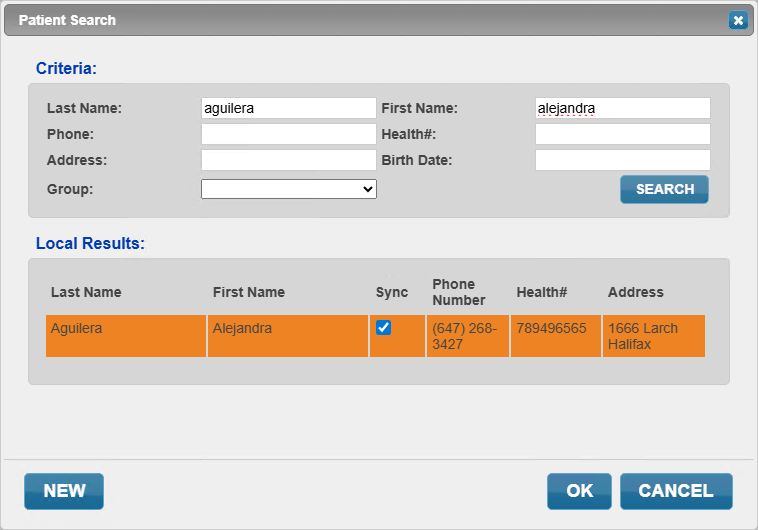758x530 pixels.
Task: Focus the First Name input field
Action: click(x=623, y=108)
